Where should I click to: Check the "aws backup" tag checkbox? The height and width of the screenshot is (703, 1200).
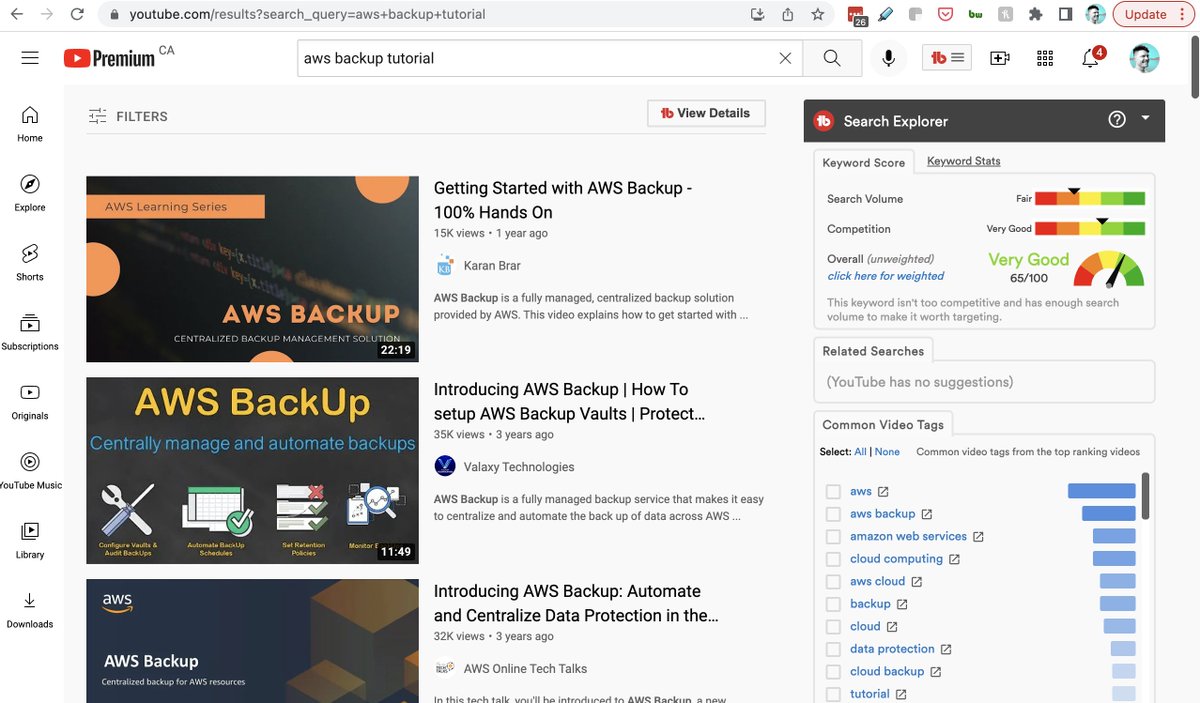click(833, 514)
